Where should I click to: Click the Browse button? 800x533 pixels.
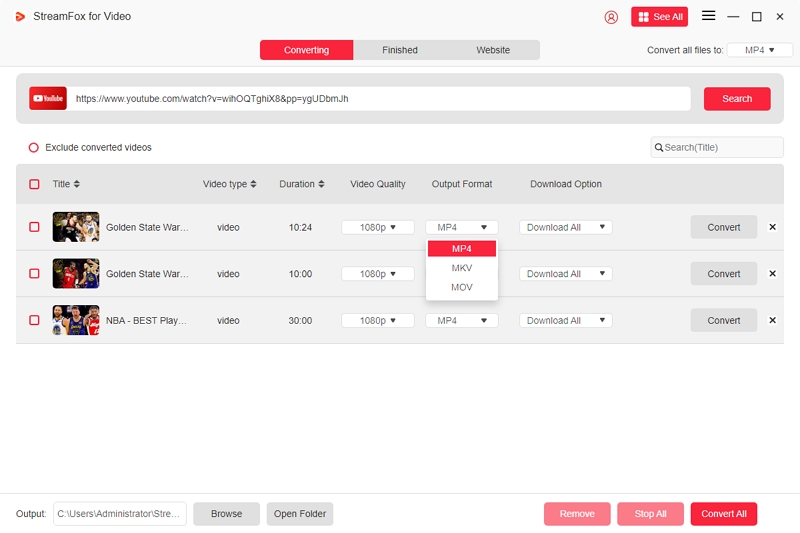click(227, 514)
